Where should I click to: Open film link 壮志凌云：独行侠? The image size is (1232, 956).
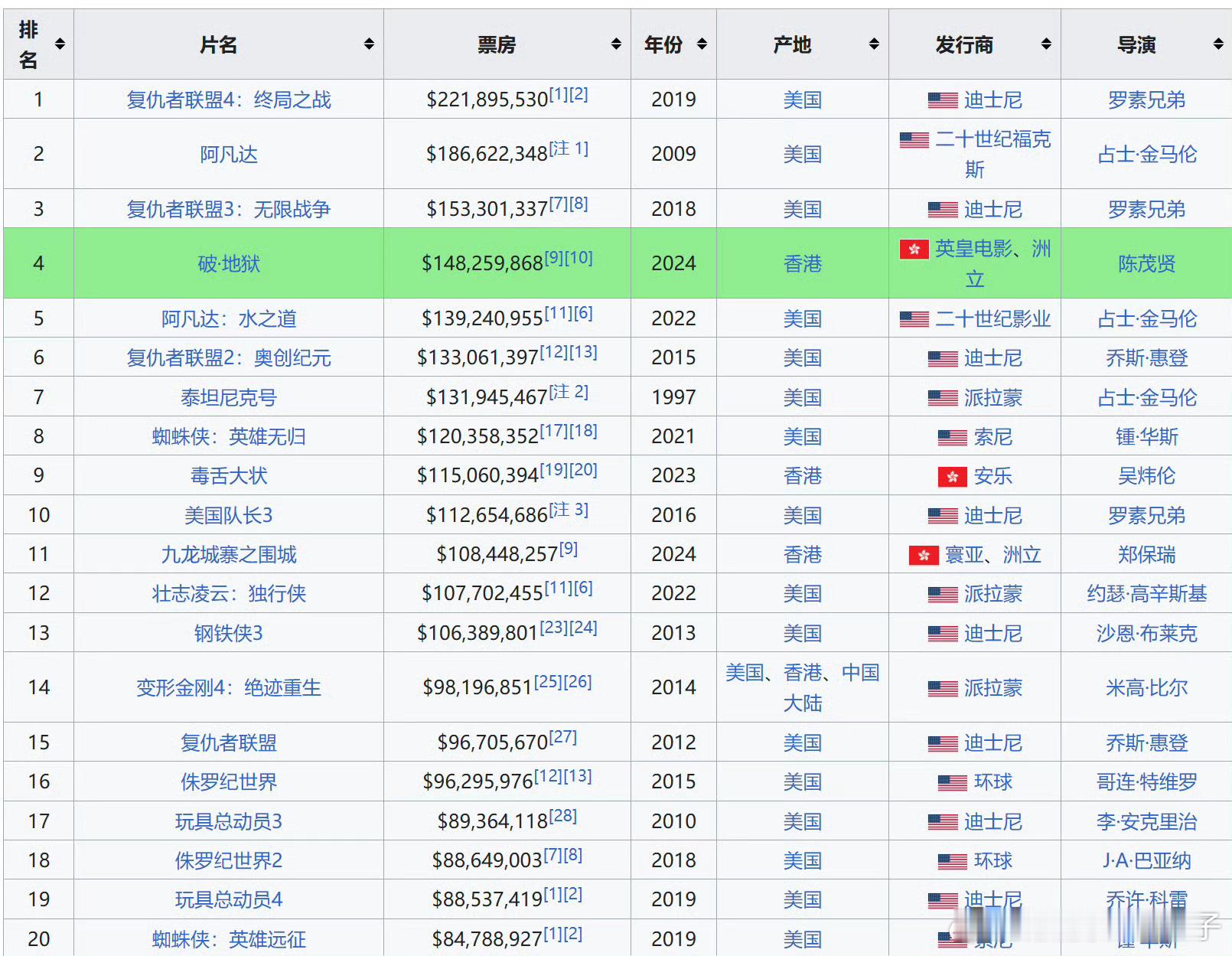point(229,593)
